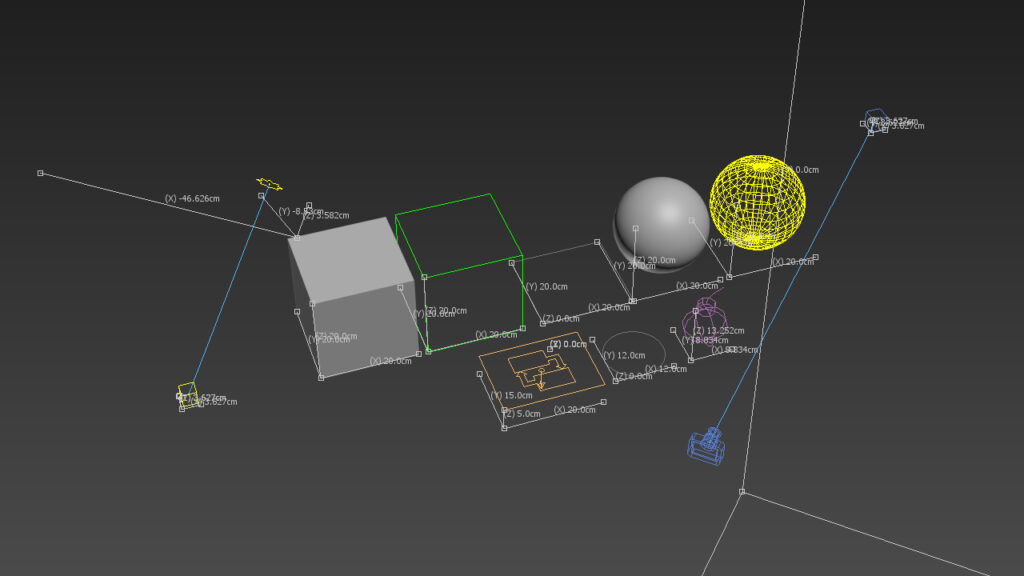Select the yellow wireframe sphere
This screenshot has height=576, width=1024.
758,202
